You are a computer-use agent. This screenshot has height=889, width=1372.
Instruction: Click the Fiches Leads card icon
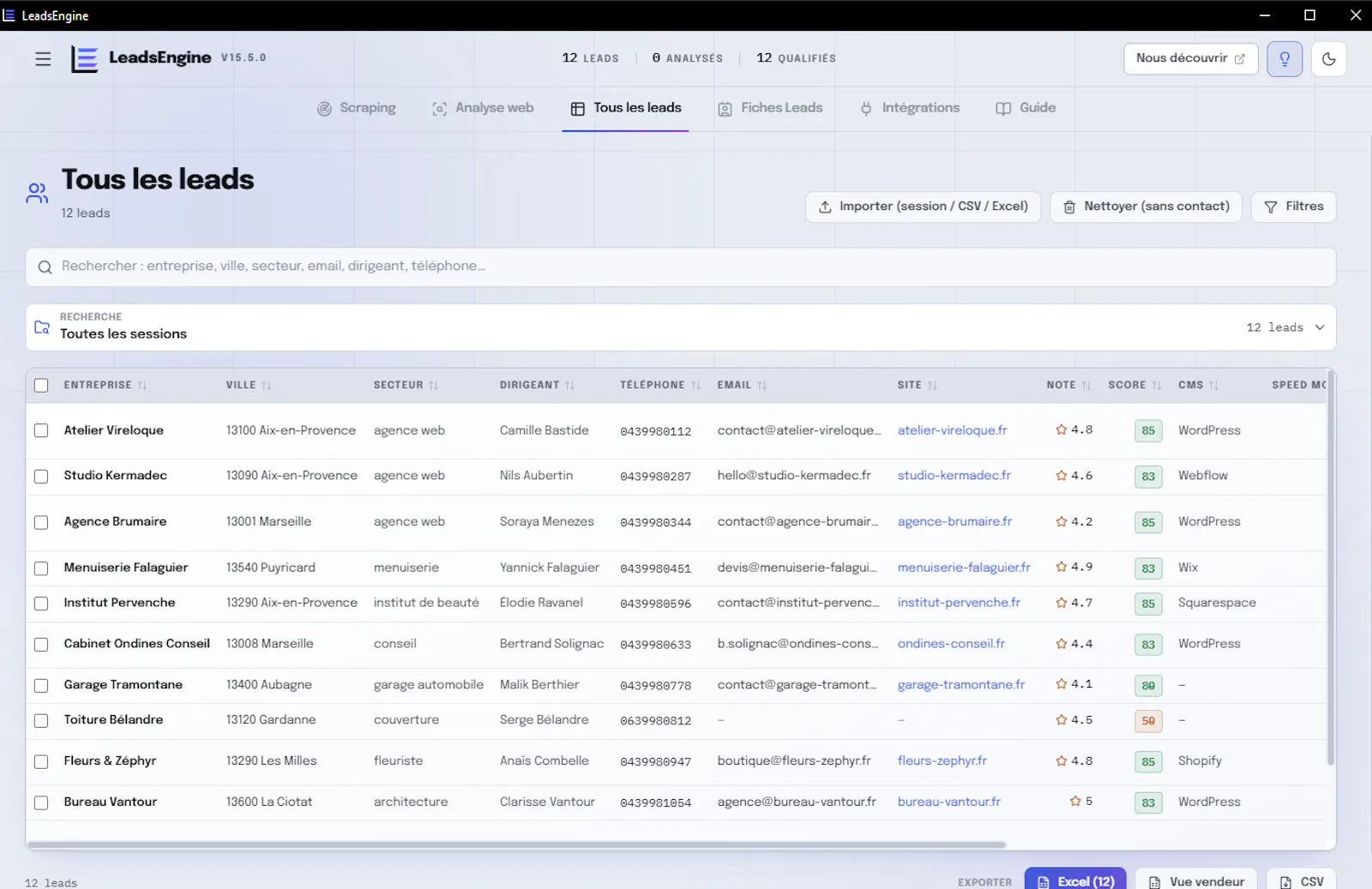click(725, 109)
